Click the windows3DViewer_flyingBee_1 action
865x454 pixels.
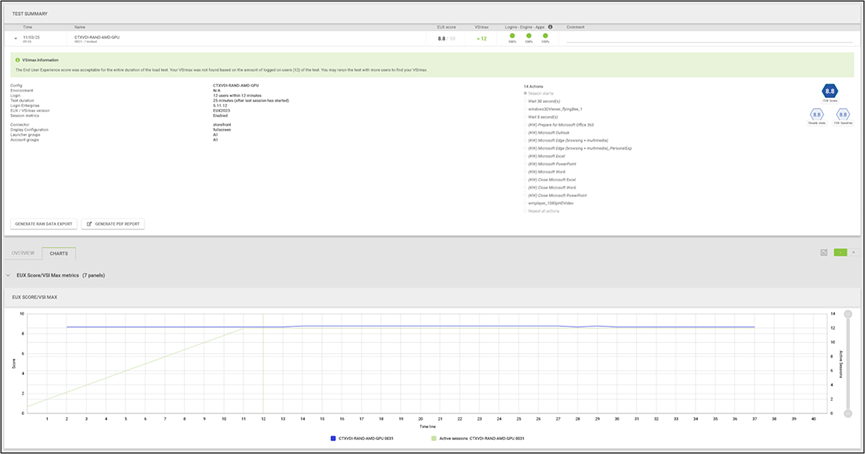point(555,109)
